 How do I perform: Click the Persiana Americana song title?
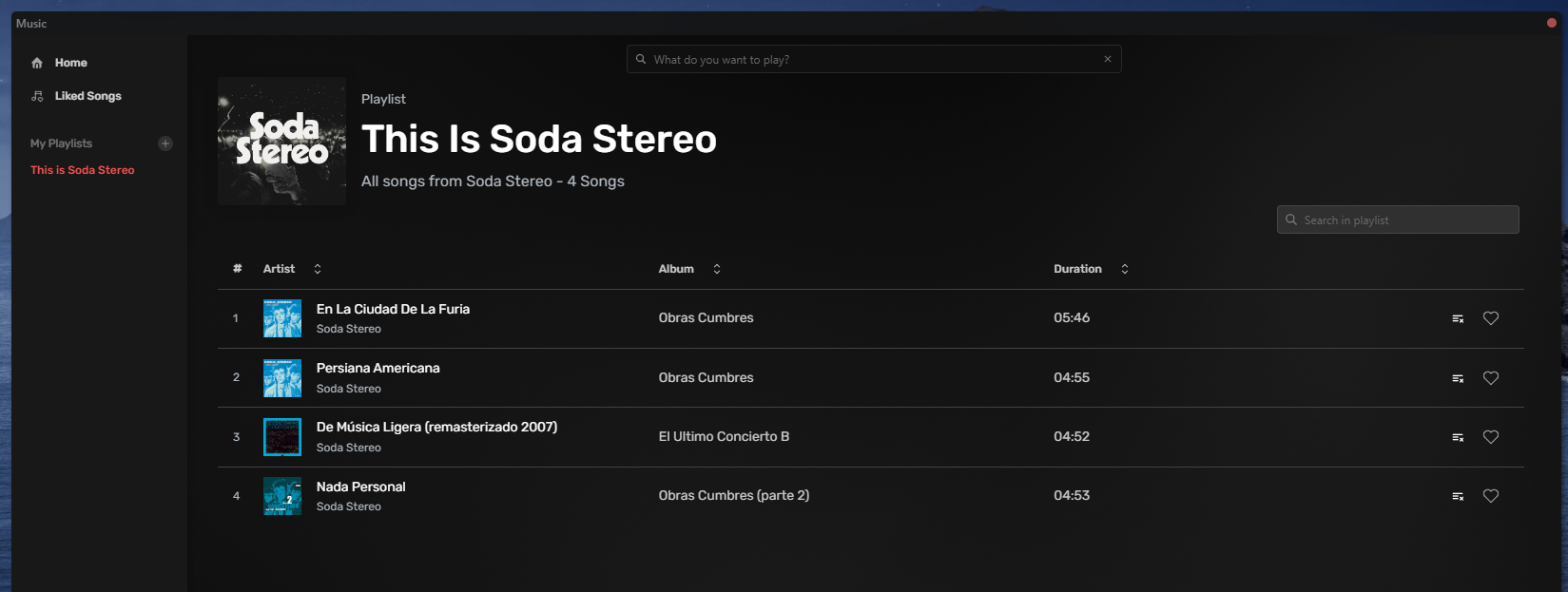pos(377,368)
